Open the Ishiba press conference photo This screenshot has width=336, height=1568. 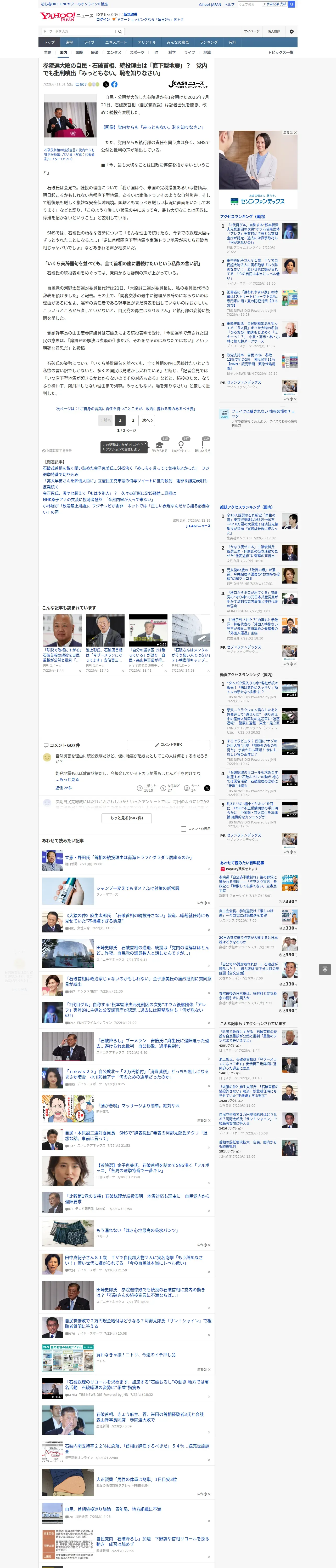coord(70,120)
